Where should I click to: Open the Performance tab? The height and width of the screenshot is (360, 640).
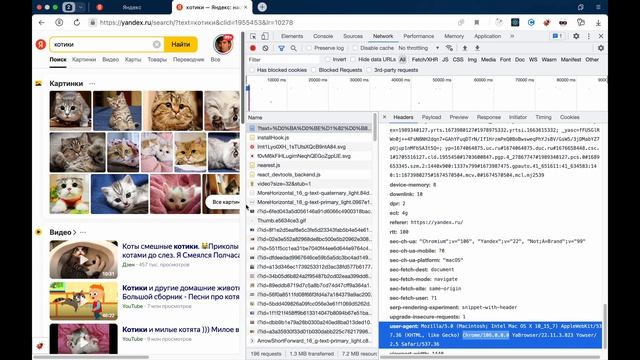(x=418, y=36)
